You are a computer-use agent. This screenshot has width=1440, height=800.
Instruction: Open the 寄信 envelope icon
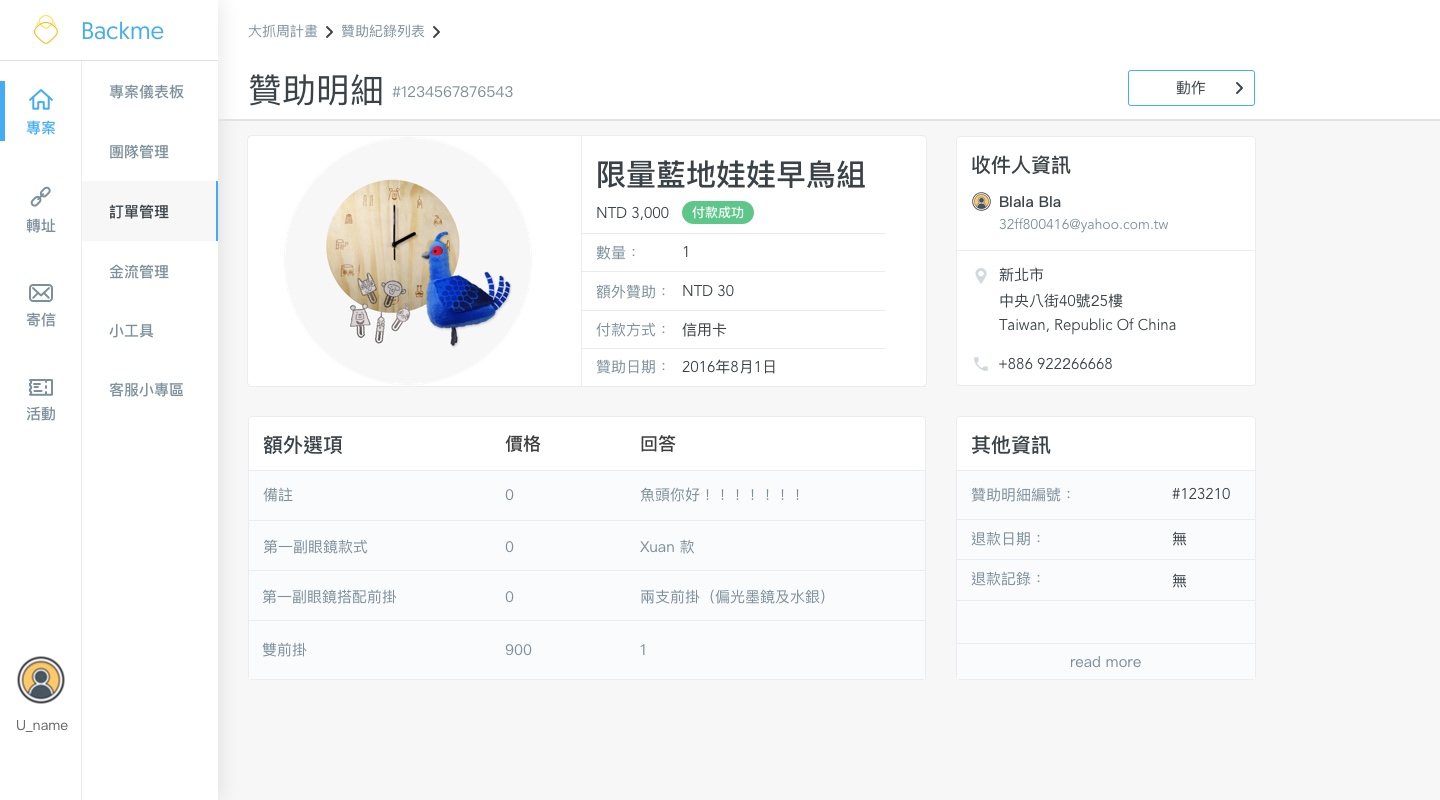[41, 293]
